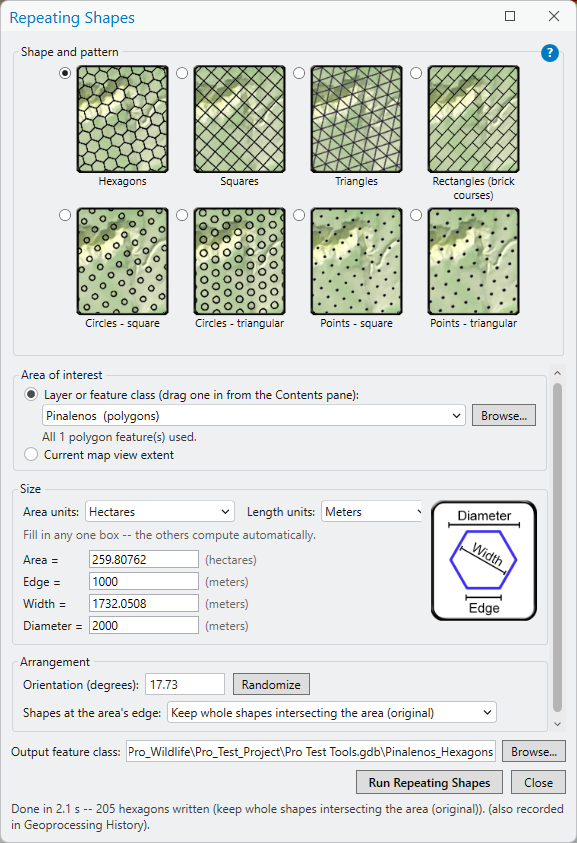Click the Edge value field
This screenshot has width=577, height=843.
click(144, 581)
